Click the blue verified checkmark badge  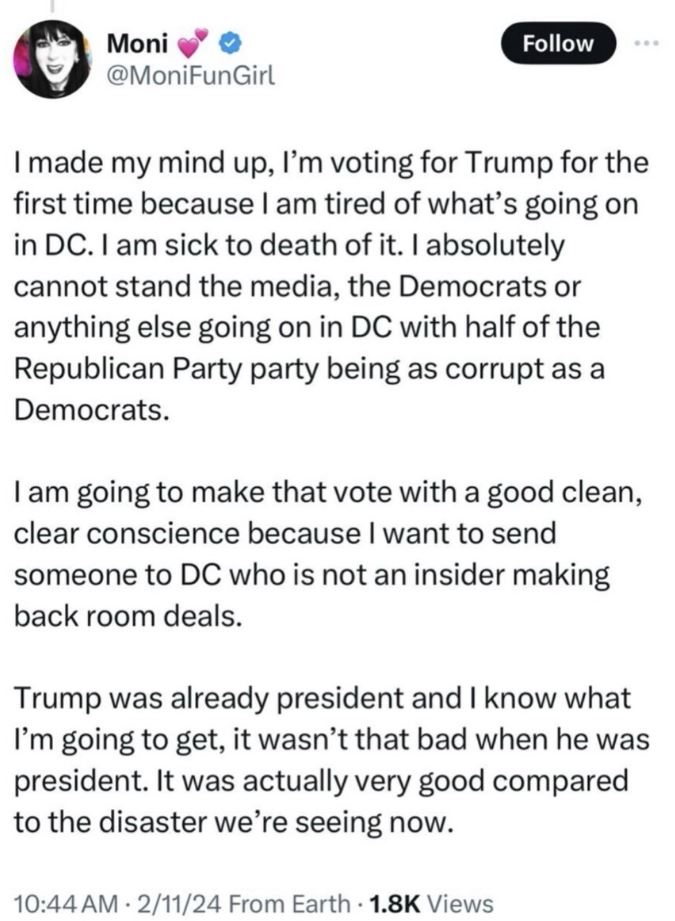pyautogui.click(x=231, y=43)
